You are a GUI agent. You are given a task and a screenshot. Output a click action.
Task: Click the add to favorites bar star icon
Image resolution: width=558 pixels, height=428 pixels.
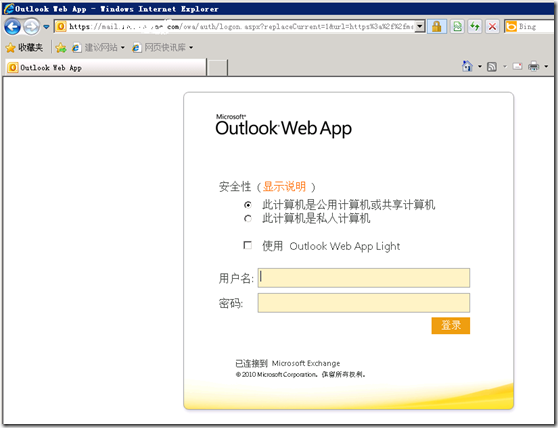coord(61,47)
